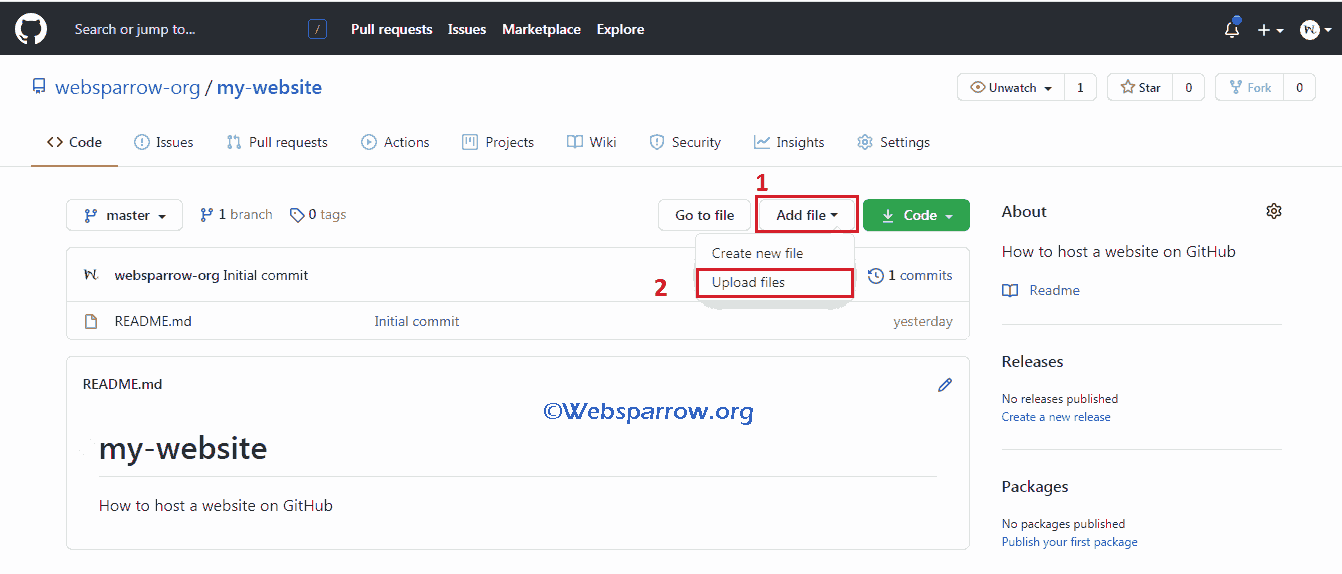1342x574 pixels.
Task: Follow the Create a new release link
Action: [1056, 417]
